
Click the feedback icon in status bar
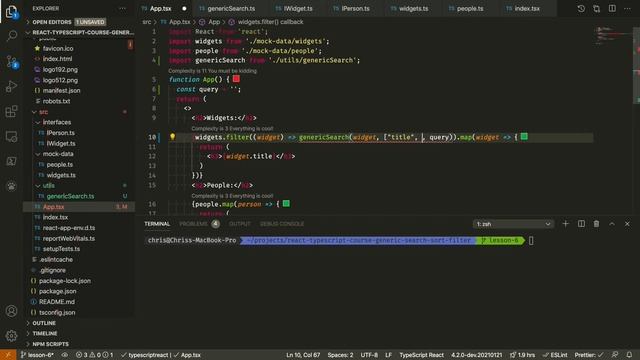tap(615, 355)
